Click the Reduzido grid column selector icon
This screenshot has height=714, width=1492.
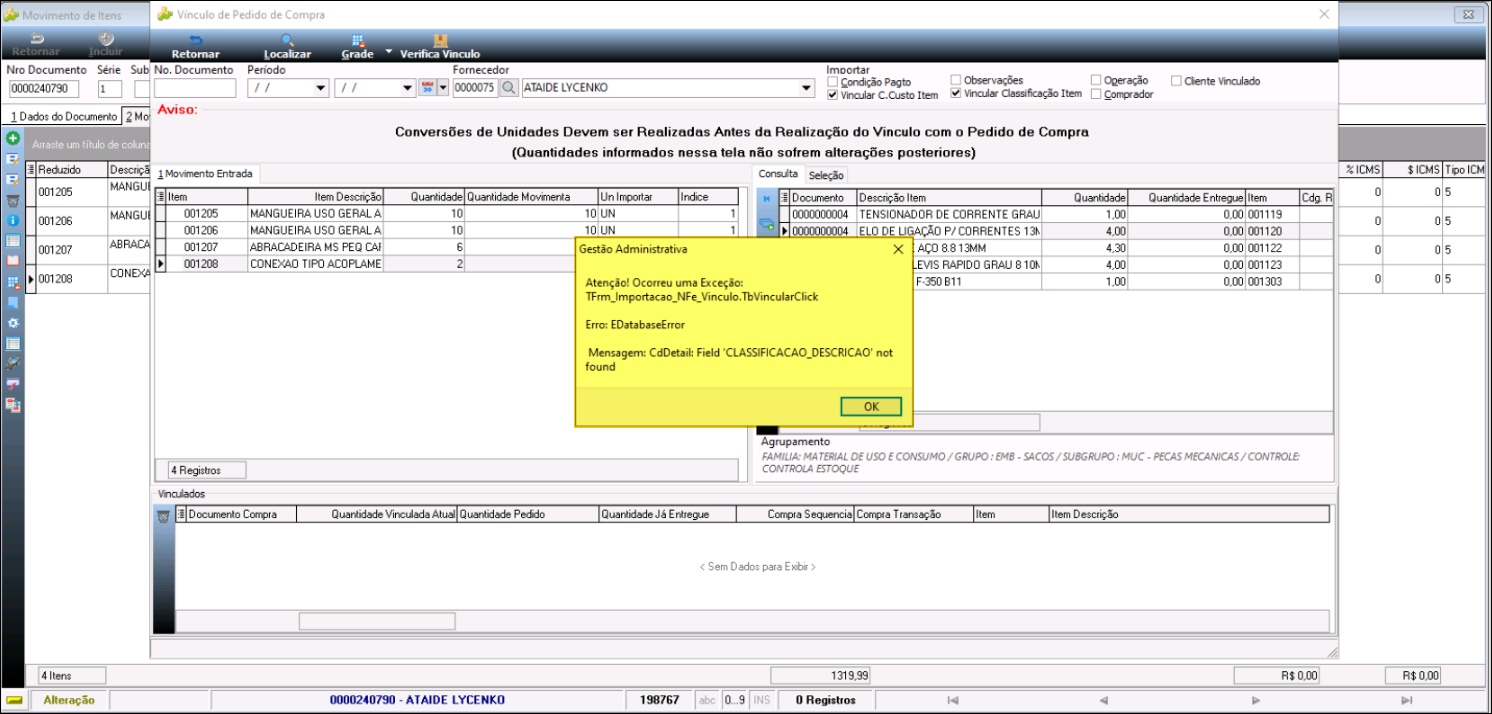pos(31,170)
